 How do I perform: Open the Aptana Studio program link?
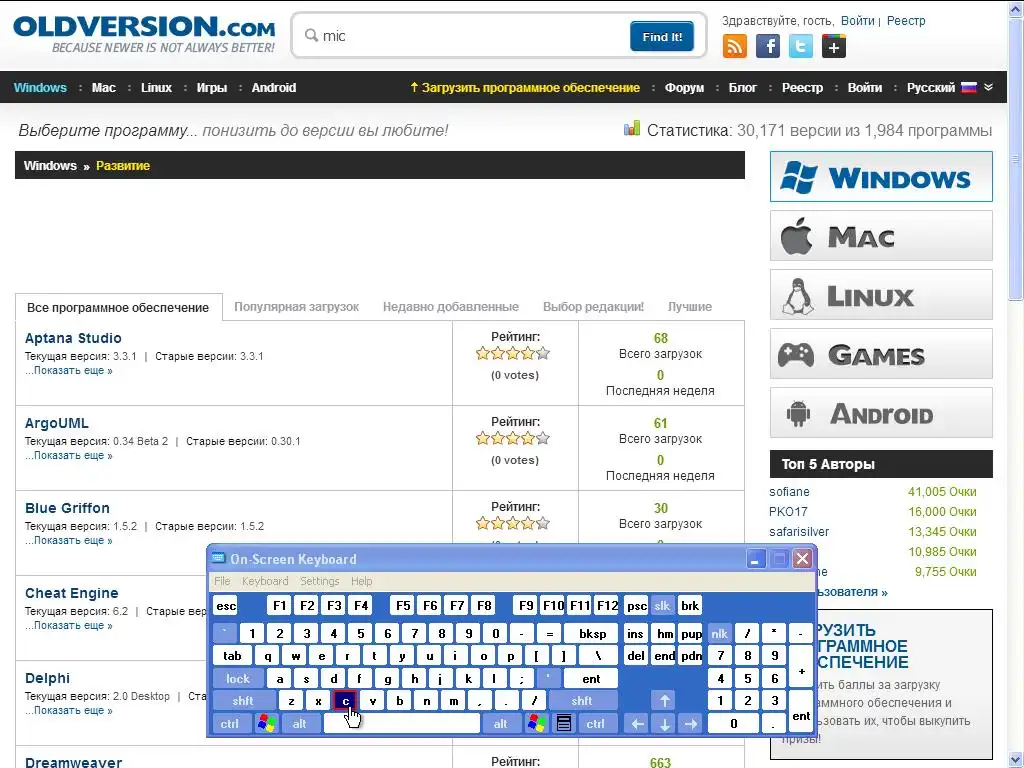click(x=73, y=338)
